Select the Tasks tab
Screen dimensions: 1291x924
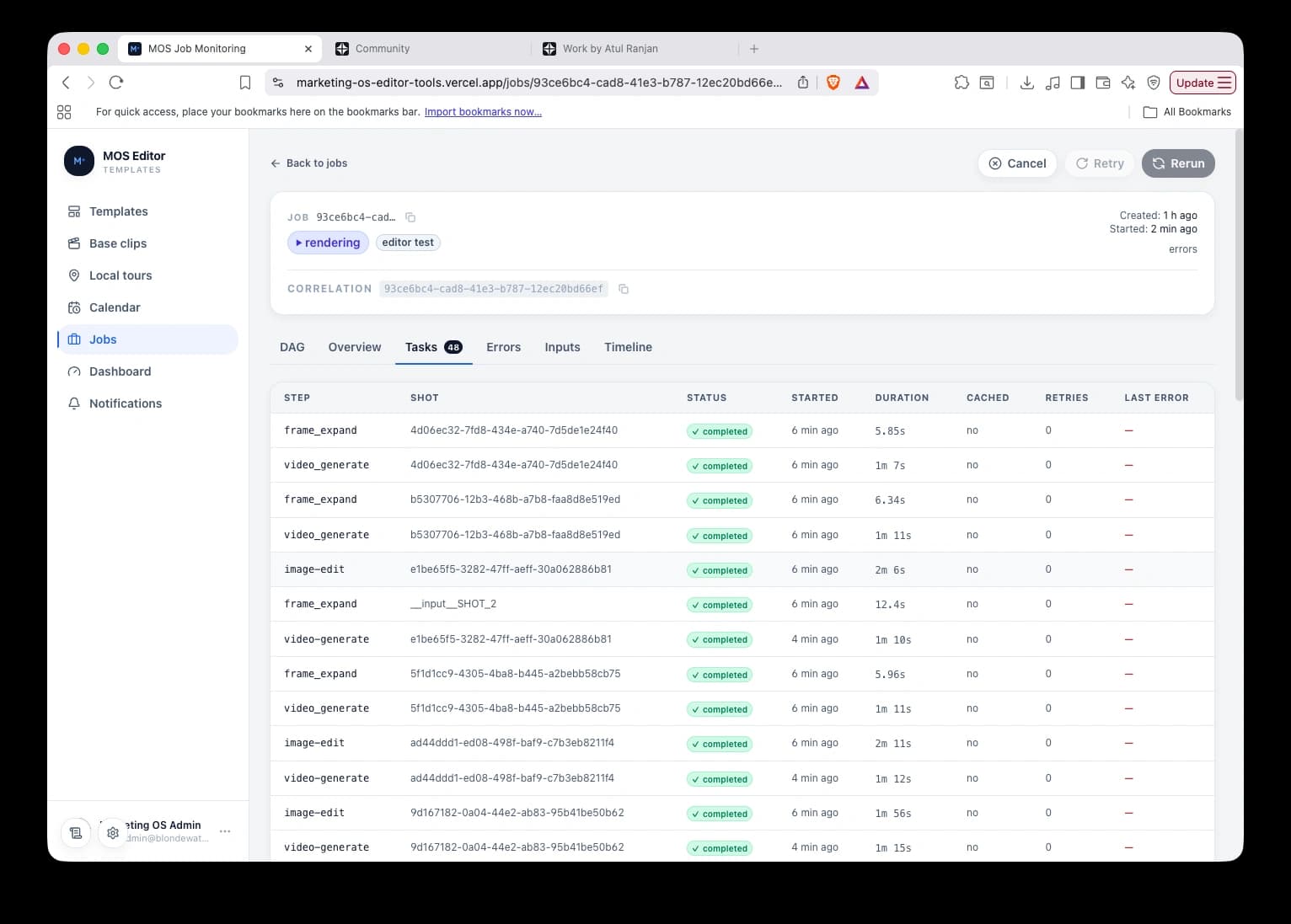tap(433, 347)
